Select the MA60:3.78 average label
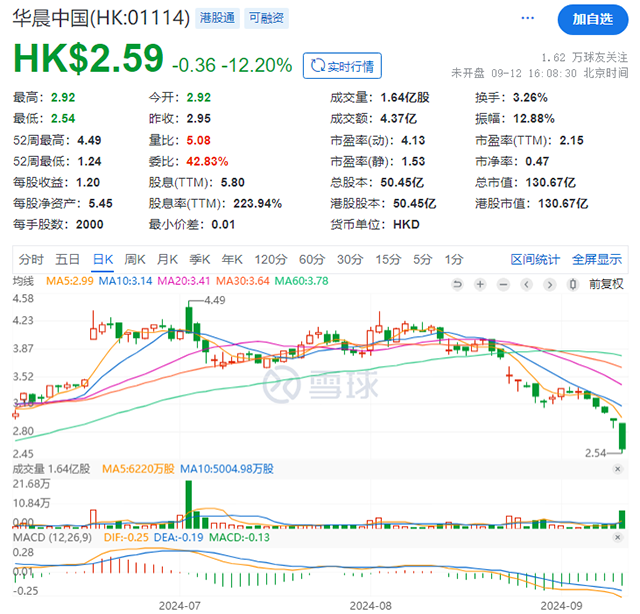 [x=301, y=281]
